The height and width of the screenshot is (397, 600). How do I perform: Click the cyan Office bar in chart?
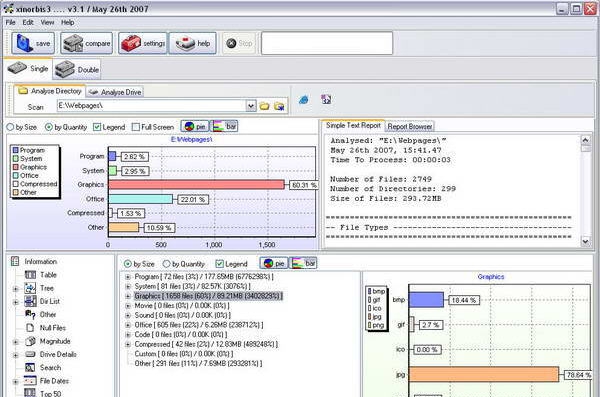point(140,199)
